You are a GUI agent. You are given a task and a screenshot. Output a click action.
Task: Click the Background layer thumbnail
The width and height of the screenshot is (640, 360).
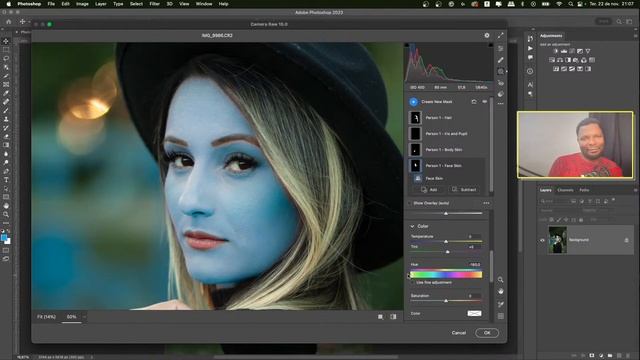[x=558, y=240]
